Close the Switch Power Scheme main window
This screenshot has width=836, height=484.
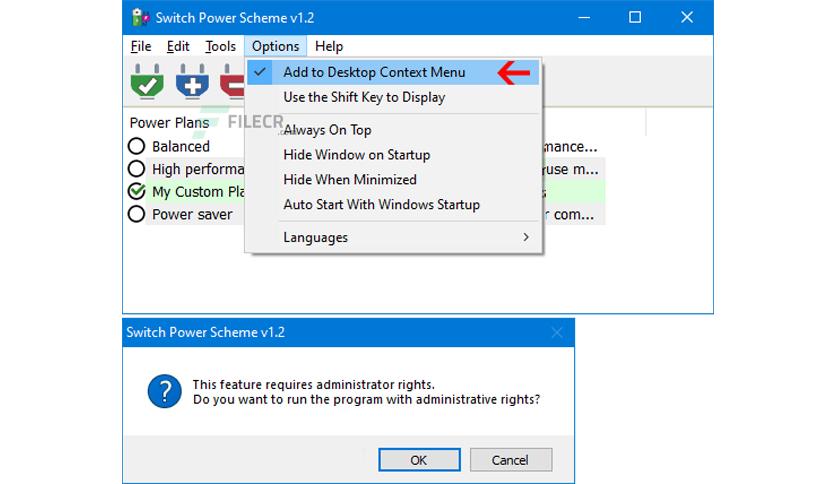(x=687, y=18)
